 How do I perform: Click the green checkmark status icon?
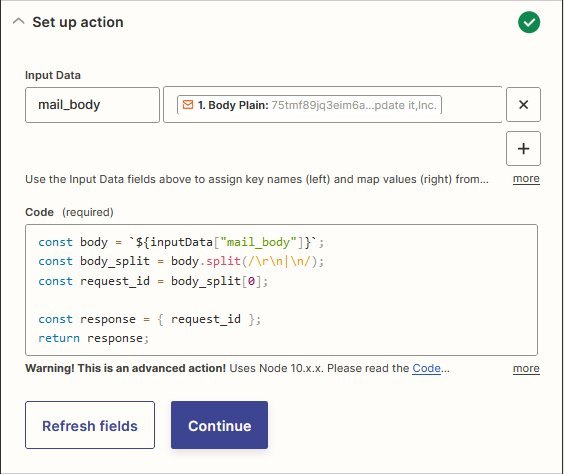click(x=529, y=22)
